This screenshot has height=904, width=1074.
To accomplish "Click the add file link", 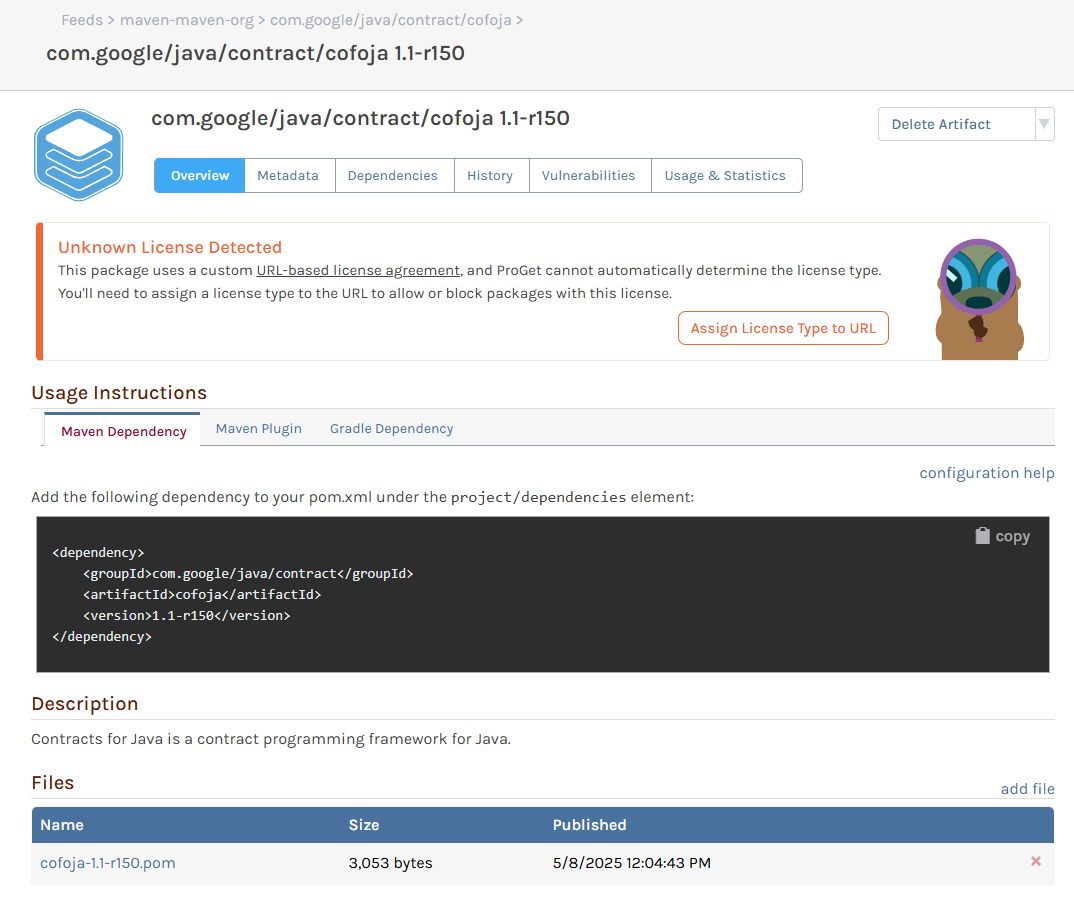I will (1027, 789).
